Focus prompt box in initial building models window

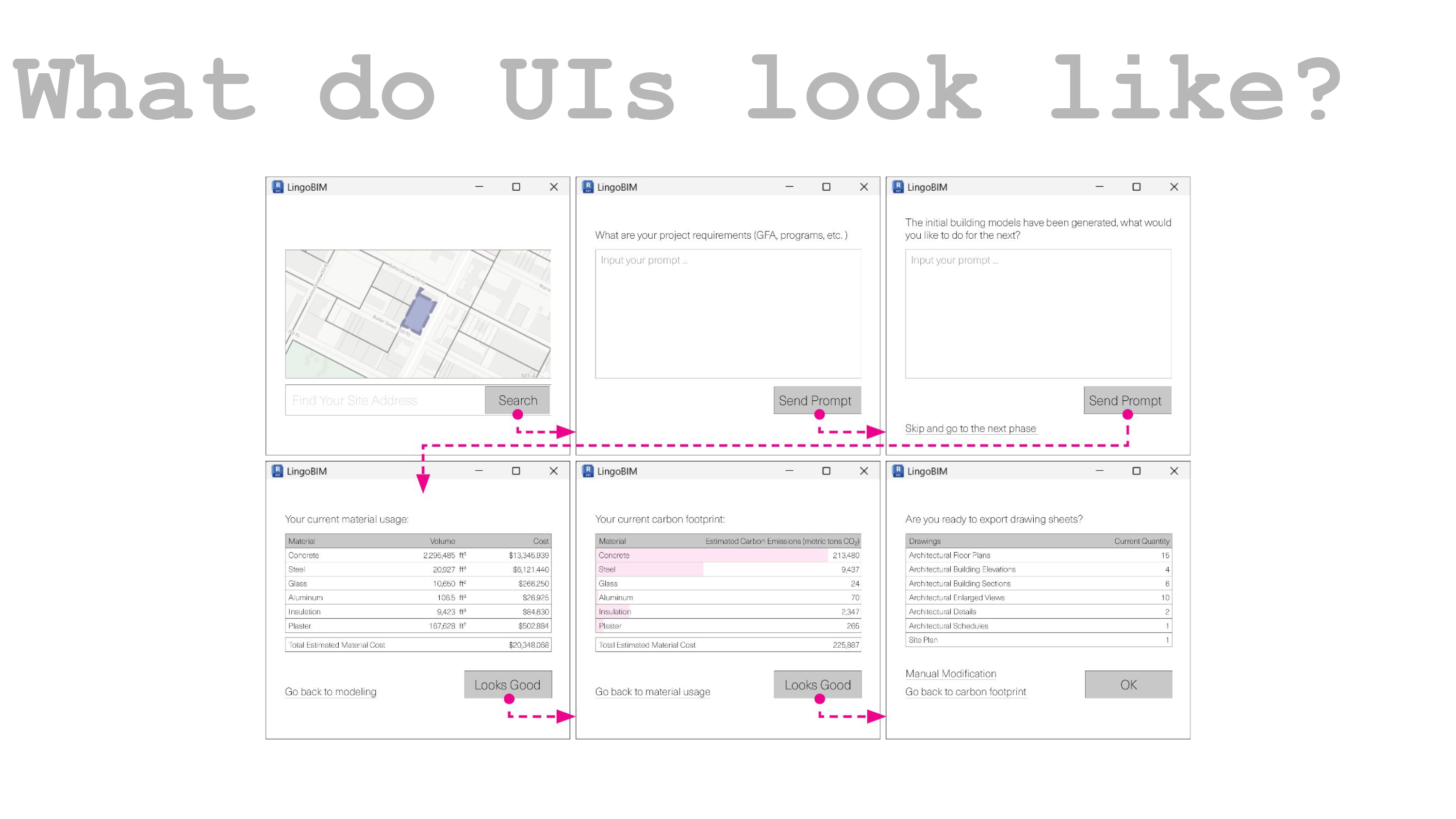pos(1038,314)
